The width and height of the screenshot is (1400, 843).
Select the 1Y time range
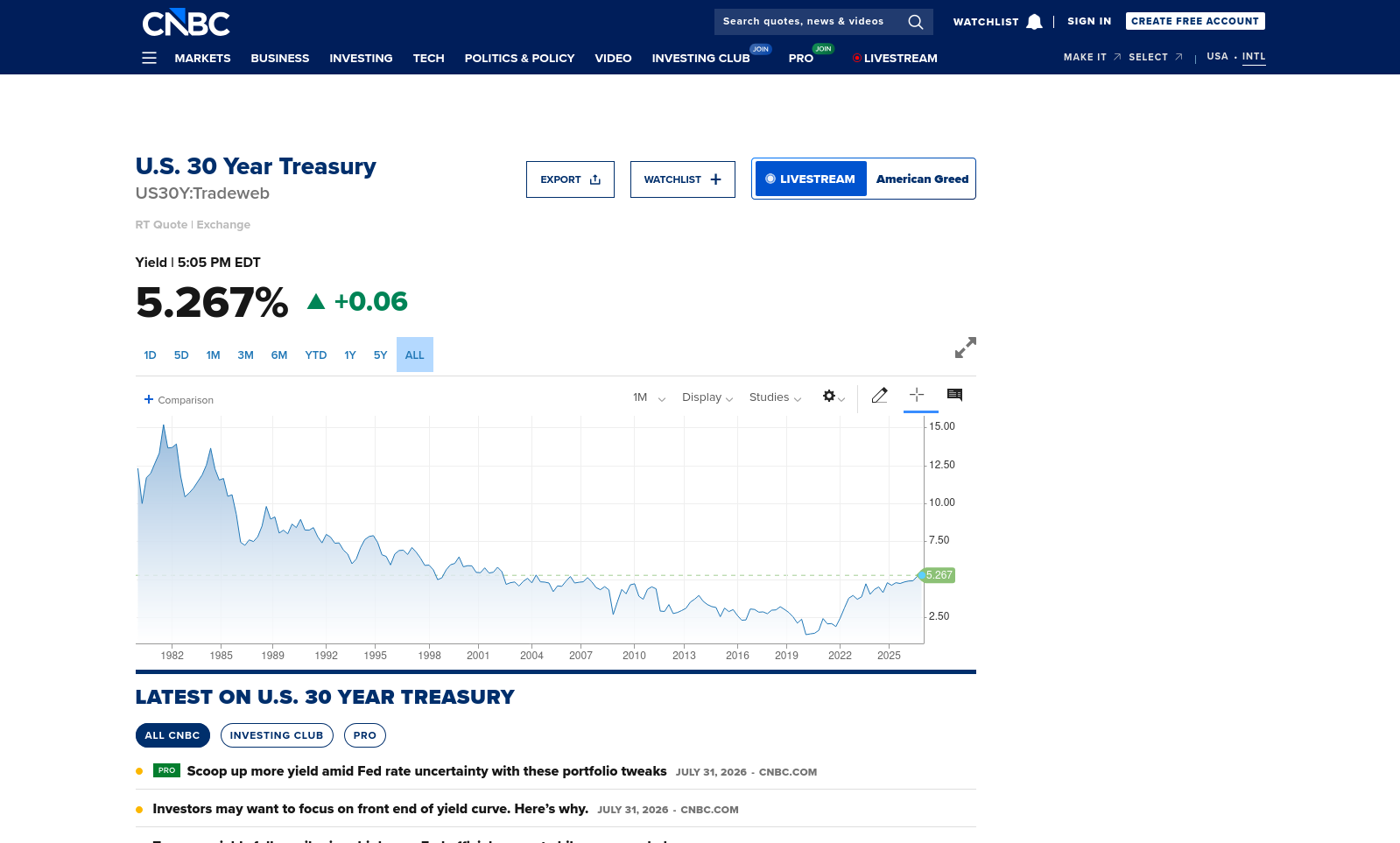pos(350,355)
